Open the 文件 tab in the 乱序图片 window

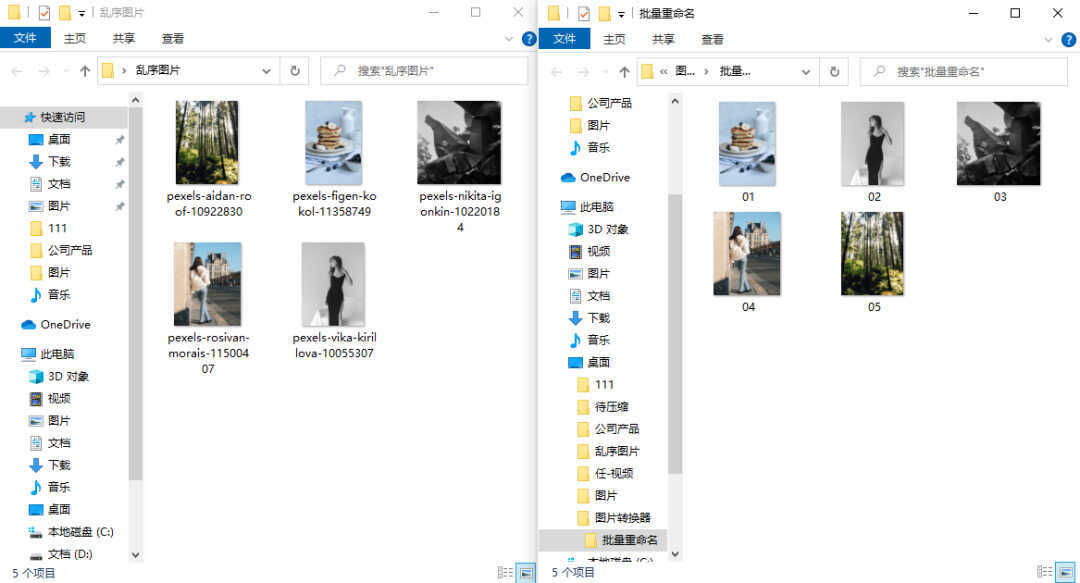pos(25,38)
